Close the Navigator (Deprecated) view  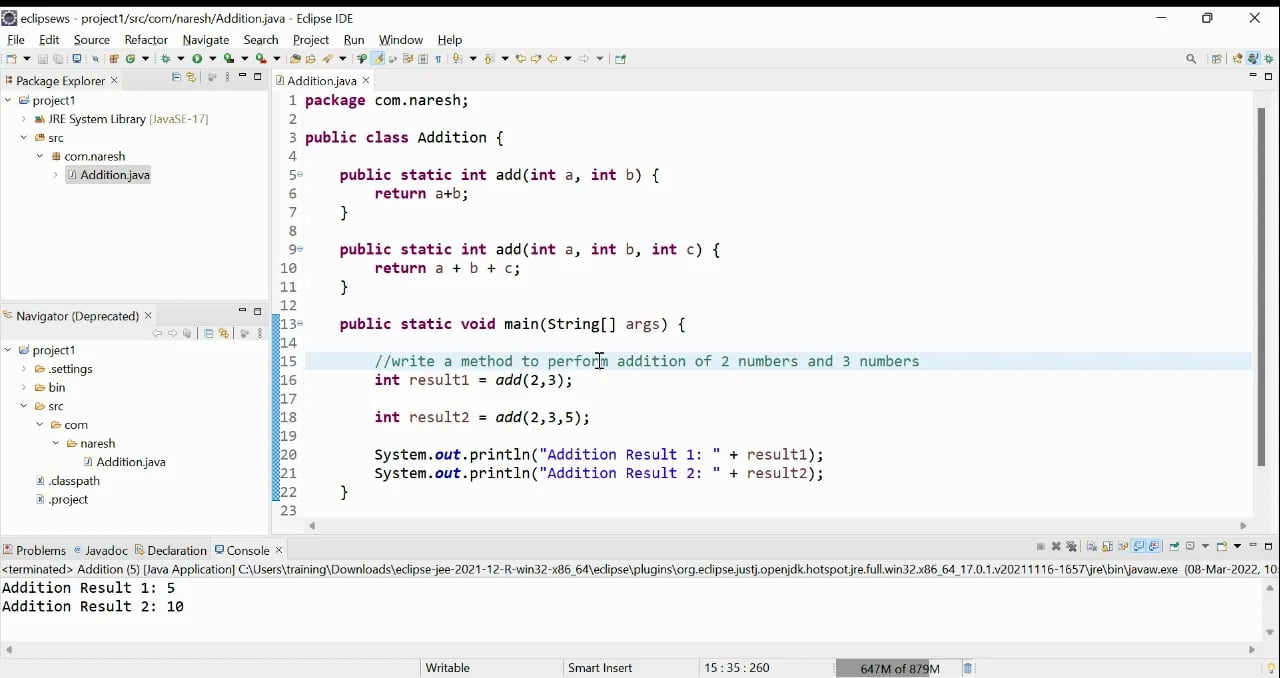click(x=148, y=315)
